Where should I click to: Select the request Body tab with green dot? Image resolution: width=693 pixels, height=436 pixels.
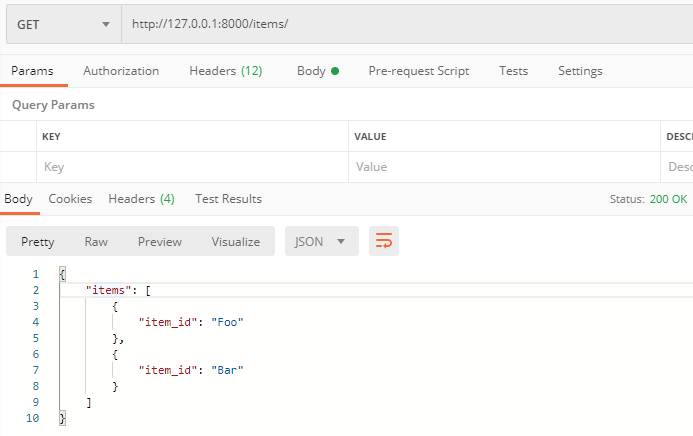click(x=317, y=71)
